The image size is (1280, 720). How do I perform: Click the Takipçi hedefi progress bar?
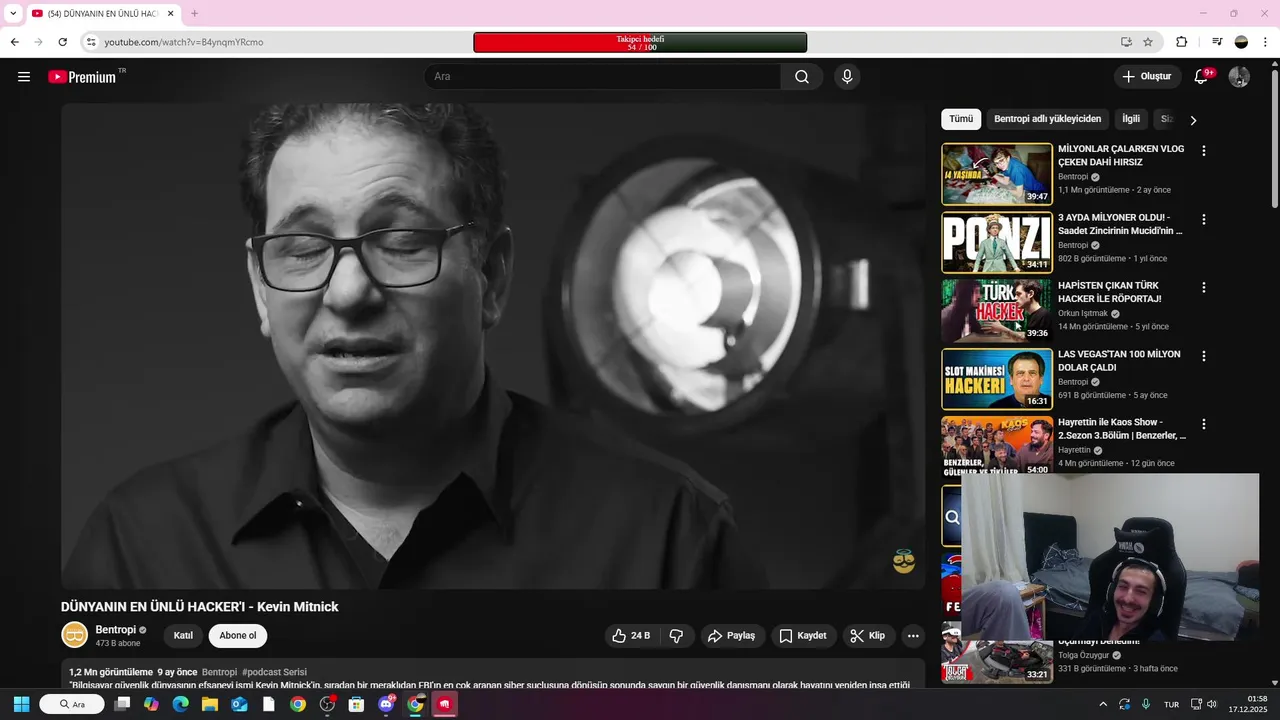tap(640, 43)
